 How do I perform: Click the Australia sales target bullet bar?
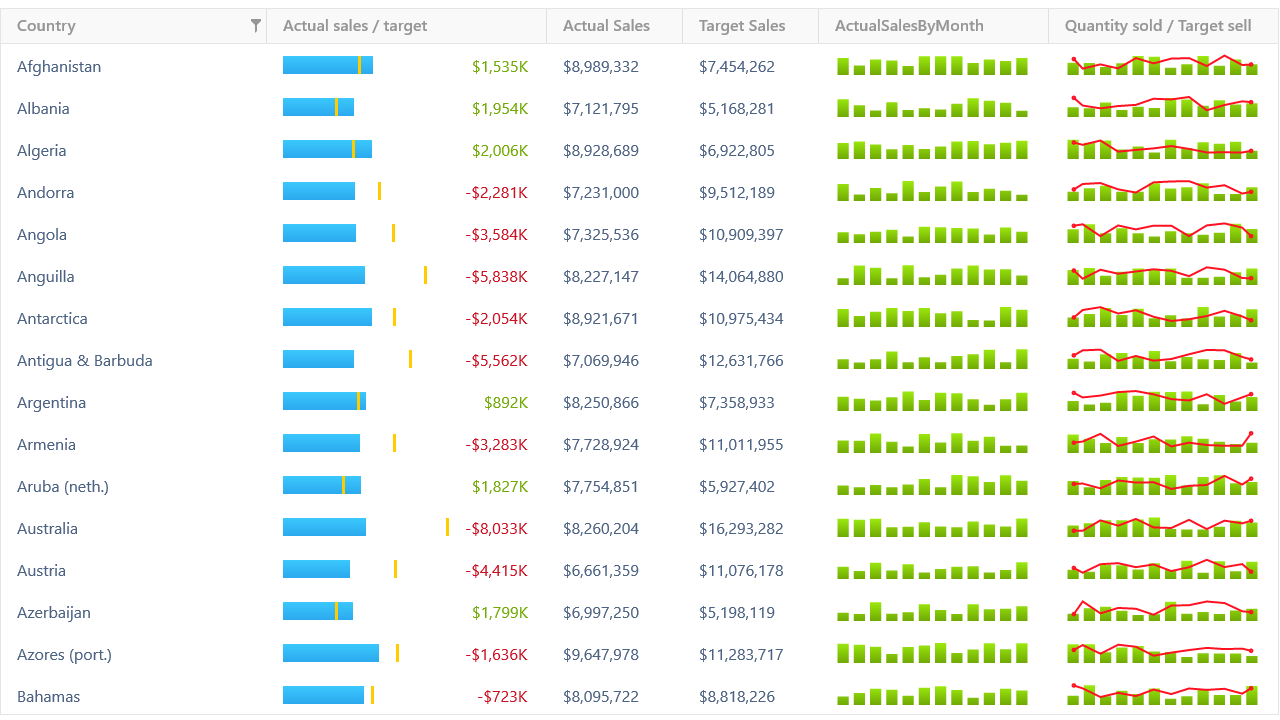[x=325, y=527]
